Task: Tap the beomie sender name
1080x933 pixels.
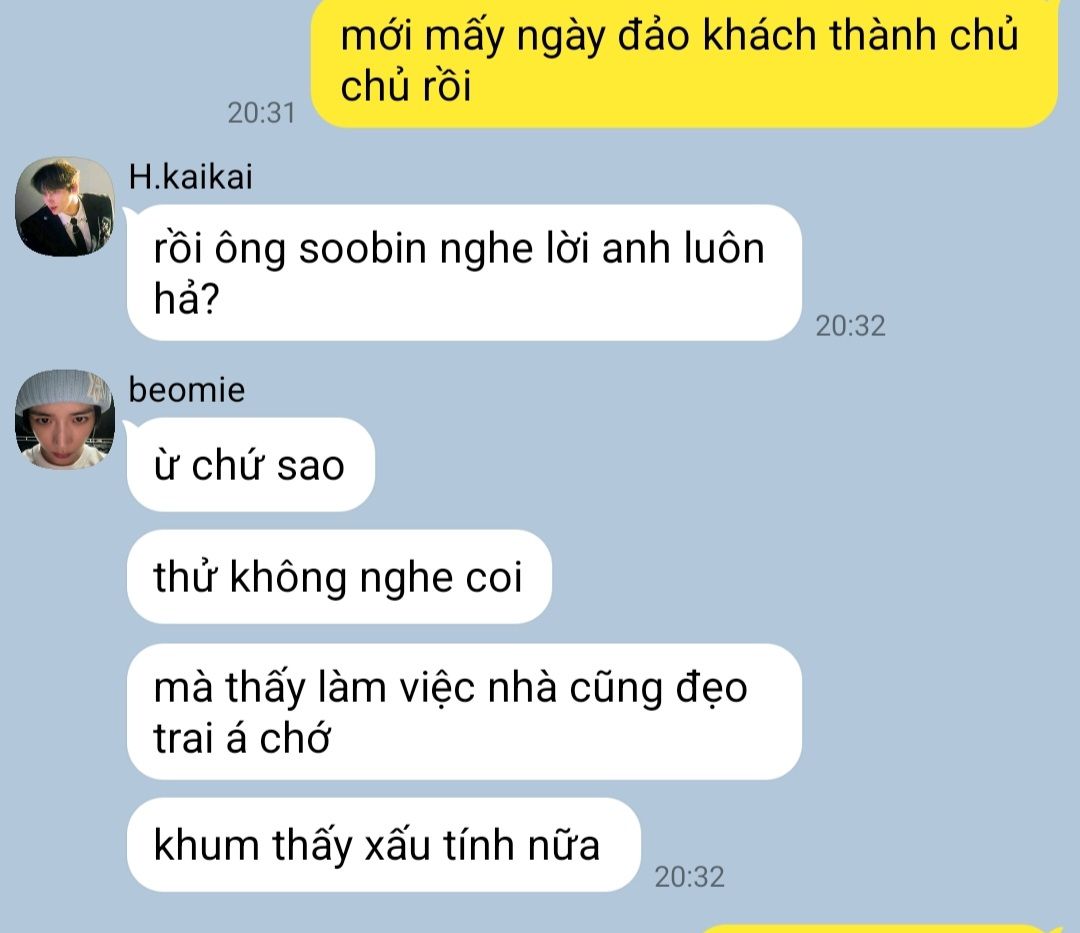Action: [x=187, y=390]
